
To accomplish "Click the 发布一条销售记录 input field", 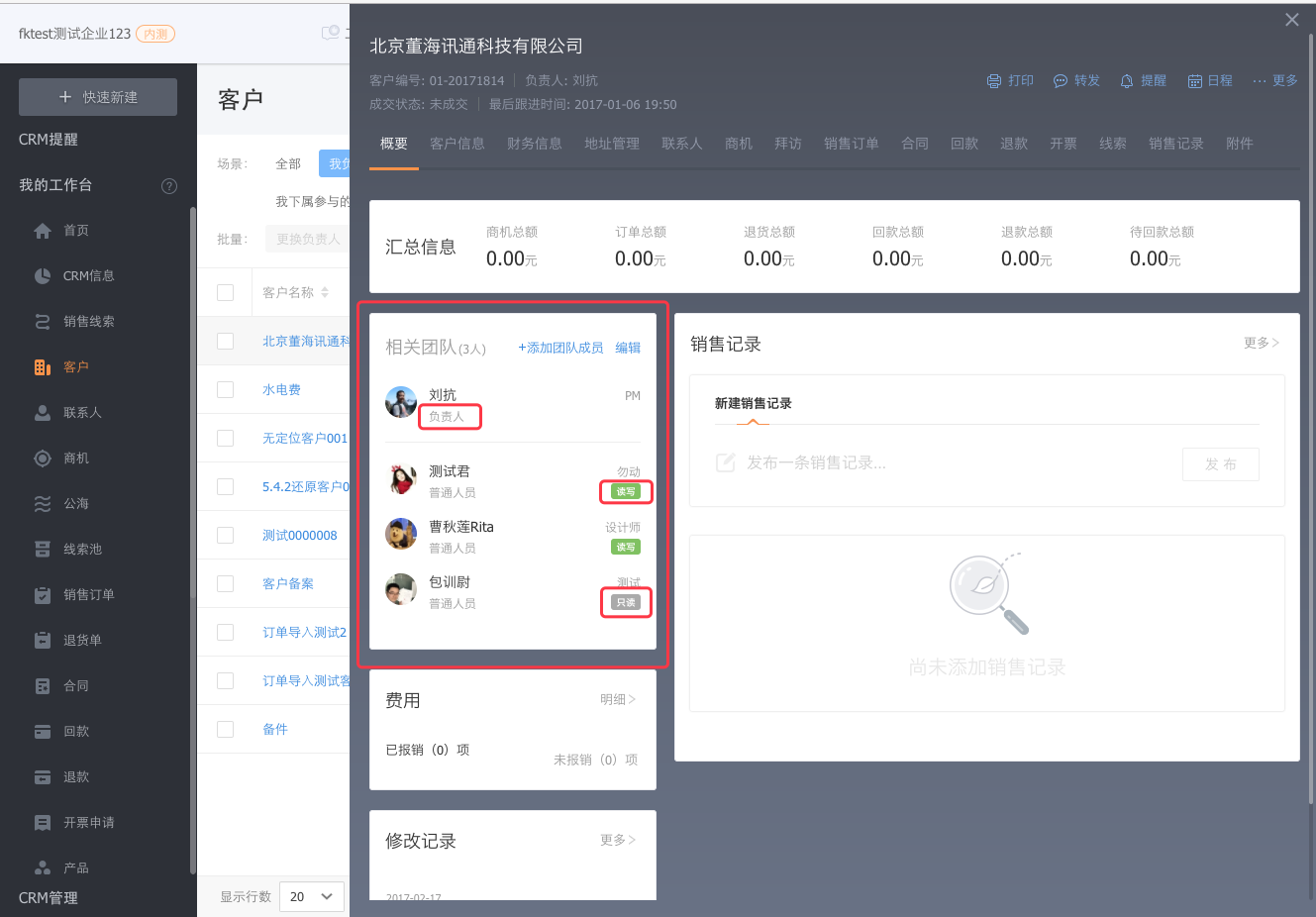I will click(941, 463).
